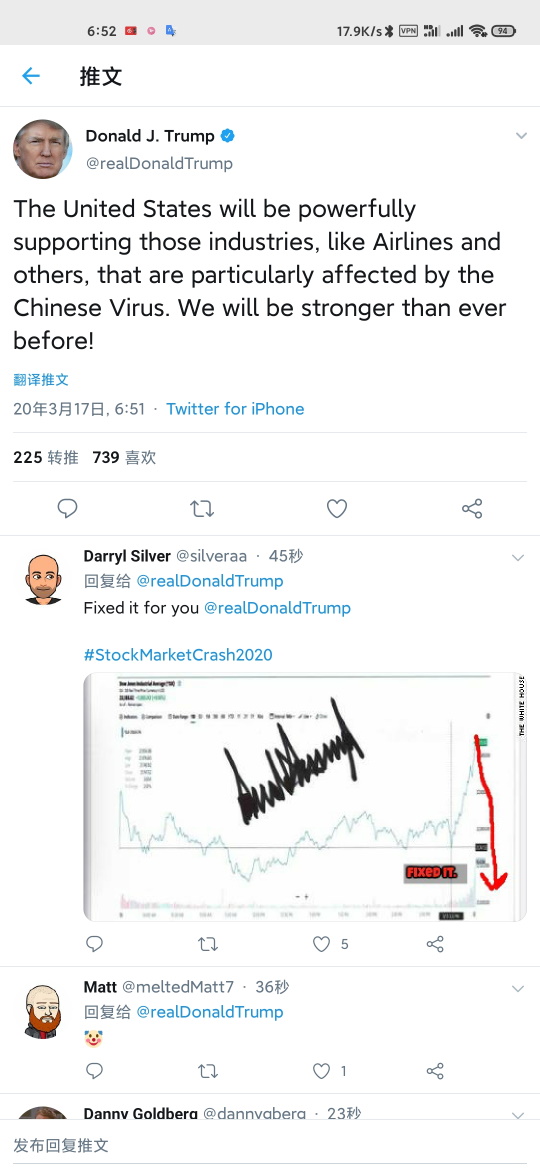540x1170 pixels.
Task: Open the #StockMarketCrash2020 hashtag
Action: 178,654
